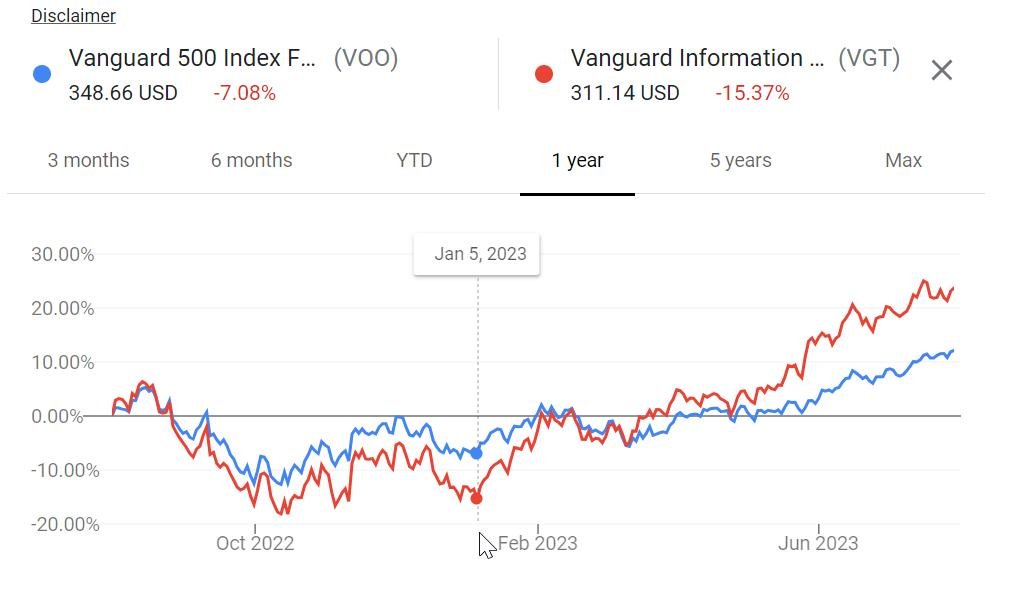Image resolution: width=1034 pixels, height=593 pixels.
Task: Switch to the 3 months tab
Action: point(88,160)
